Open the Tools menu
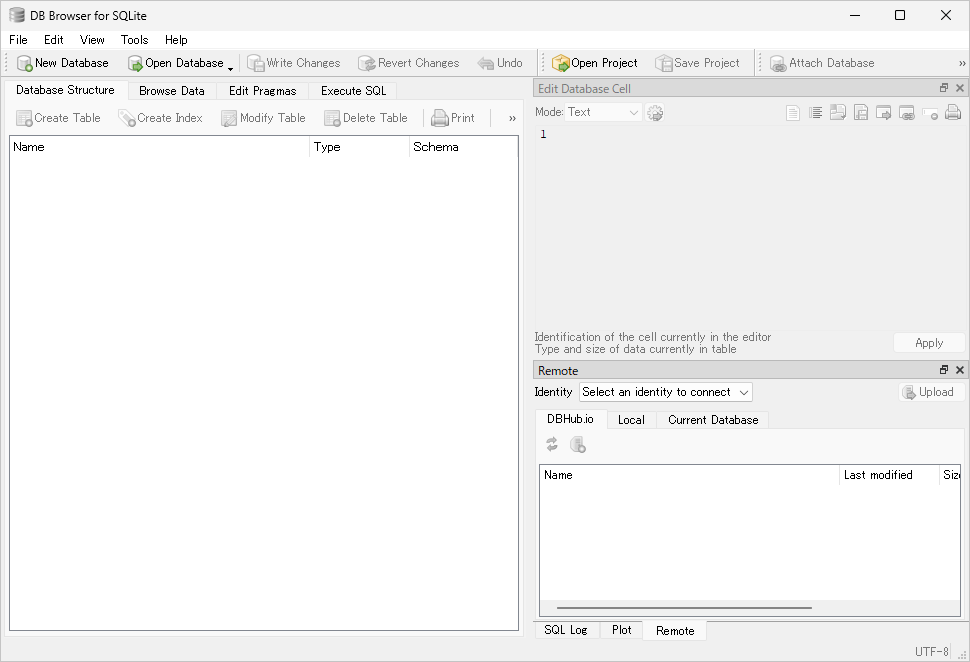970x662 pixels. (x=134, y=40)
